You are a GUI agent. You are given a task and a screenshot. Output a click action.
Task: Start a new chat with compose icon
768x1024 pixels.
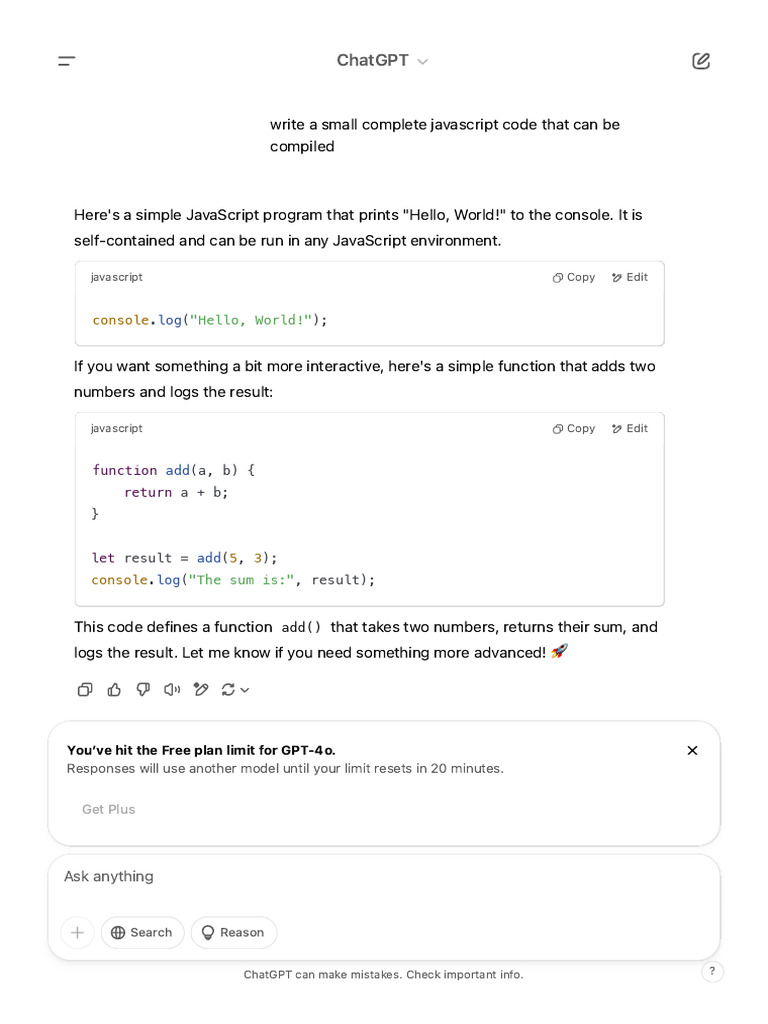[701, 61]
